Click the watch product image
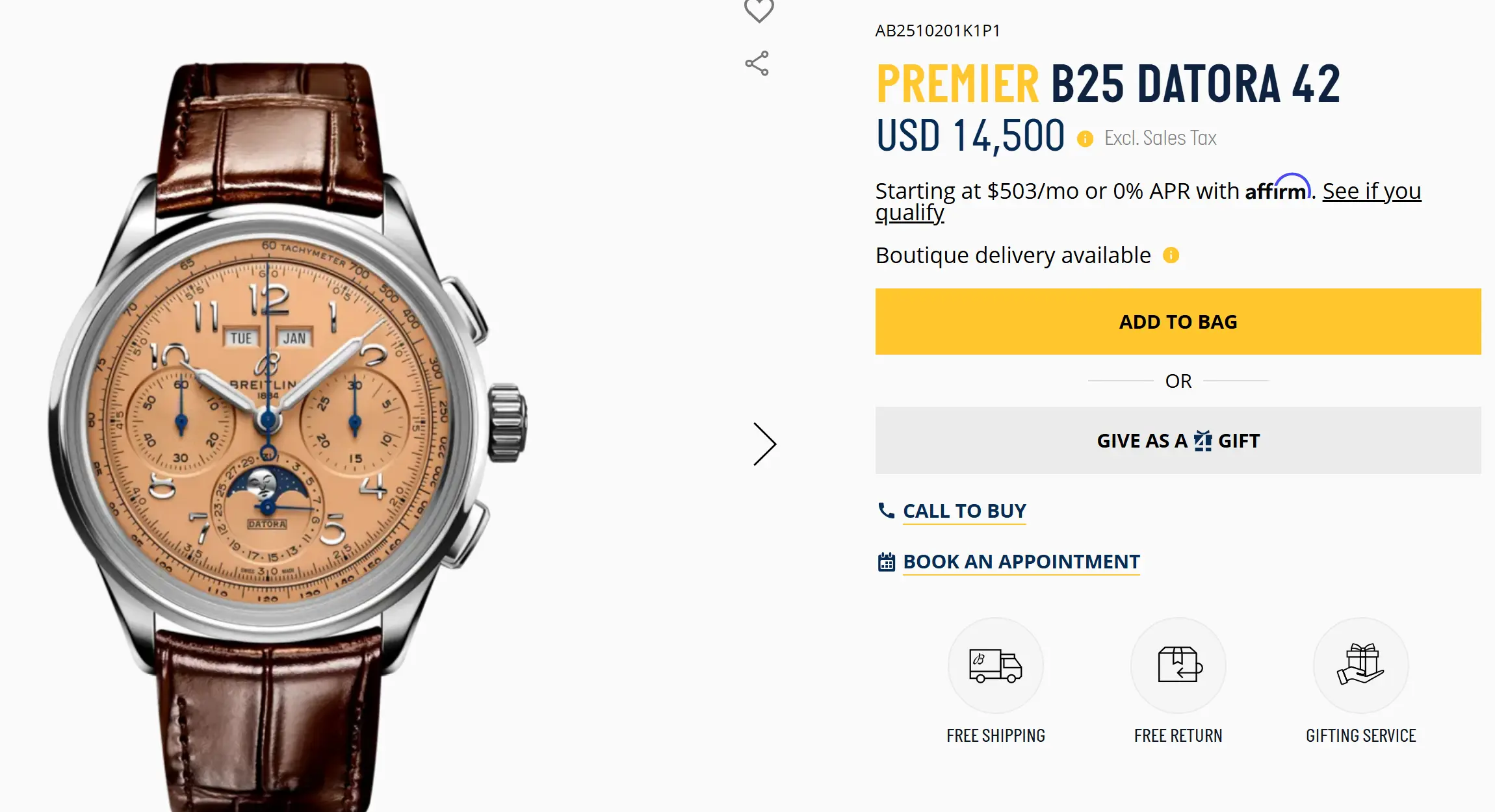1495x812 pixels. [x=286, y=416]
